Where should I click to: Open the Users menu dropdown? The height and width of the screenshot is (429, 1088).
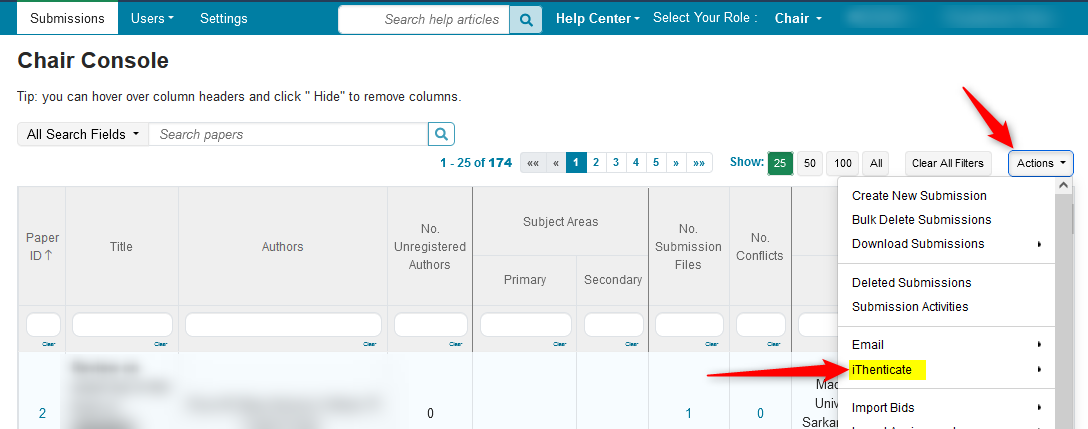(x=152, y=18)
